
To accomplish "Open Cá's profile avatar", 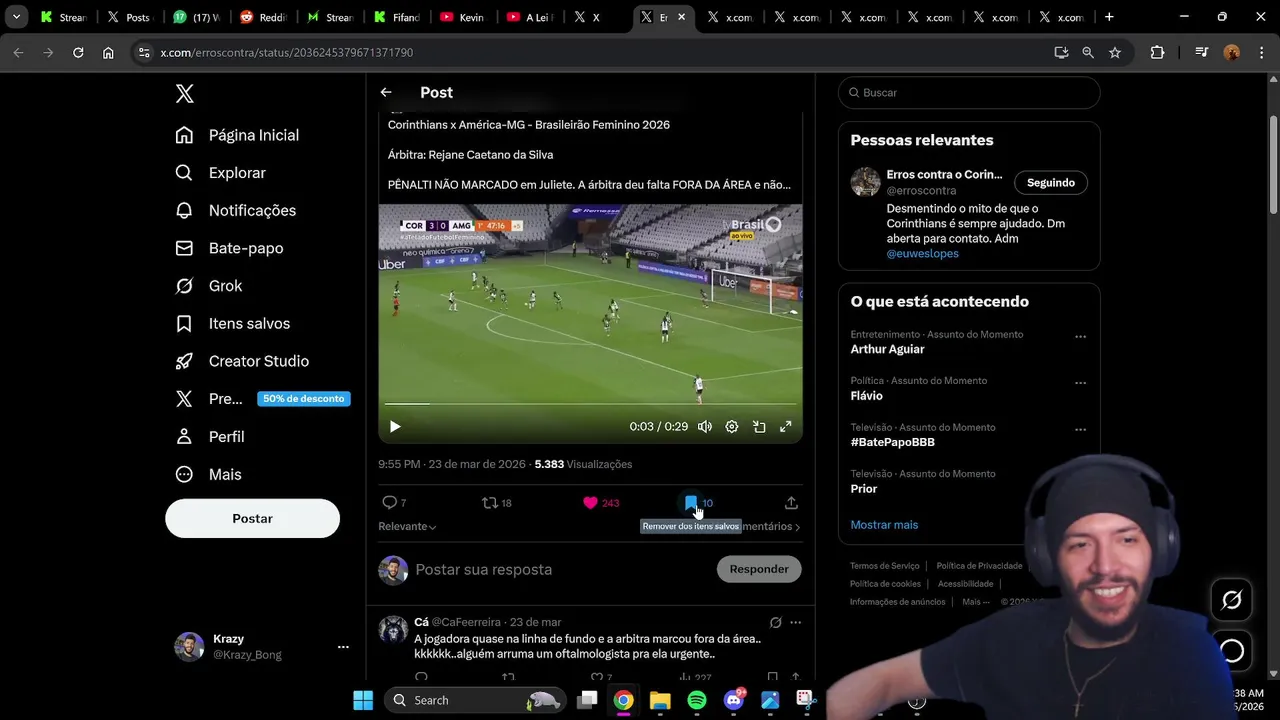I will [393, 630].
